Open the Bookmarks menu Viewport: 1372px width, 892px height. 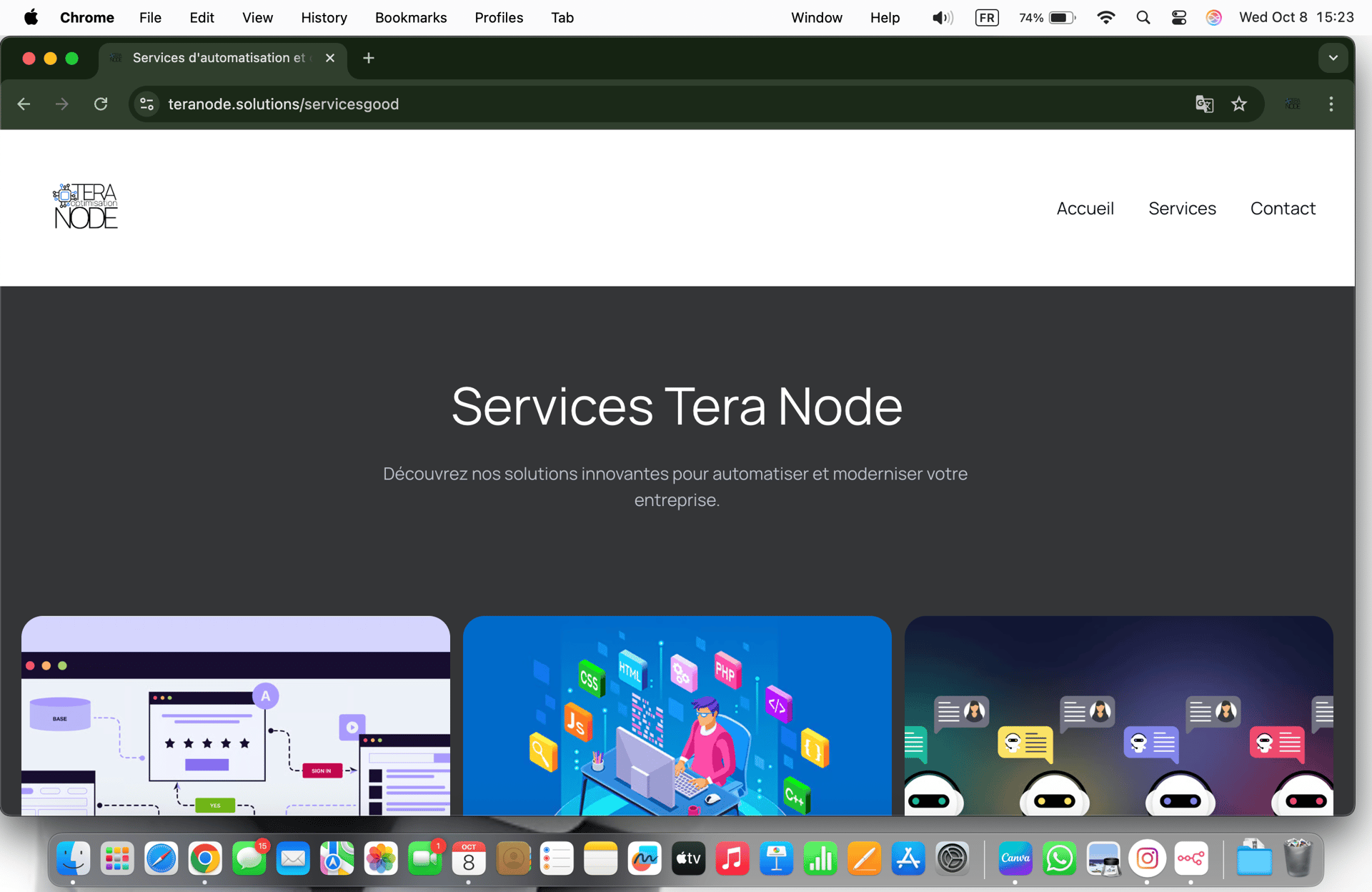coord(410,17)
